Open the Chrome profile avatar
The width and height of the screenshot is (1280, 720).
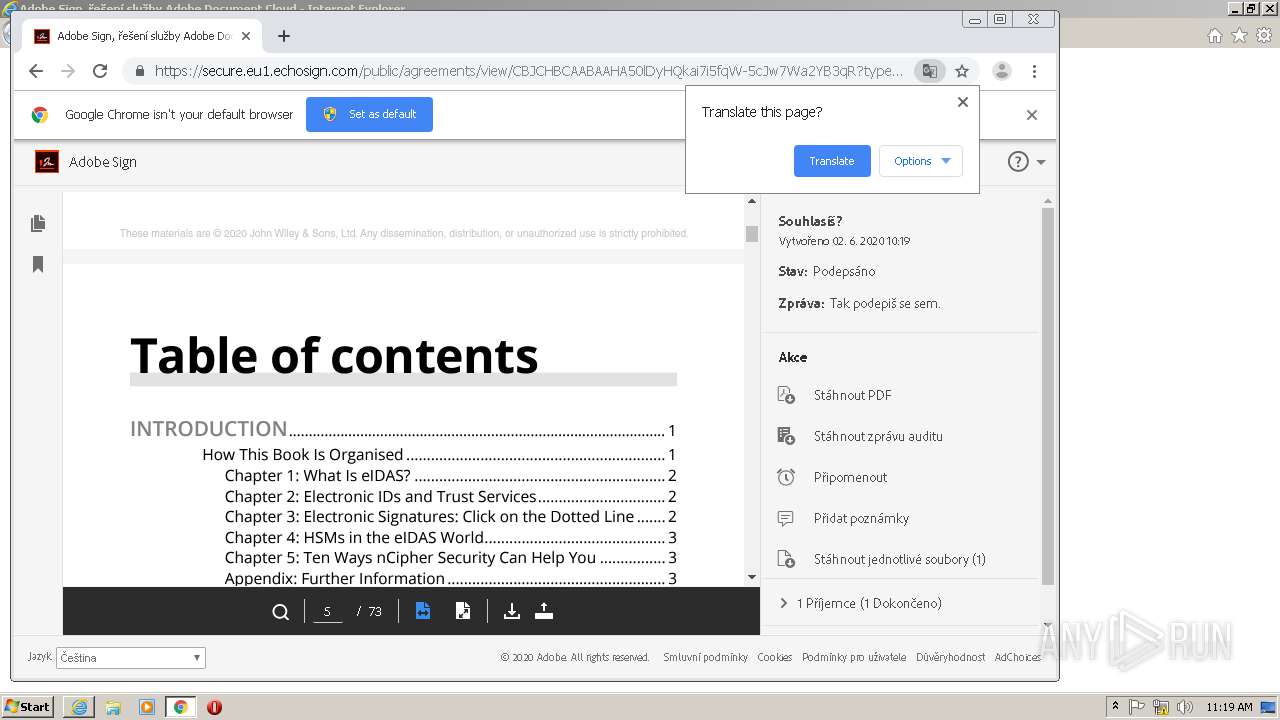click(1001, 71)
